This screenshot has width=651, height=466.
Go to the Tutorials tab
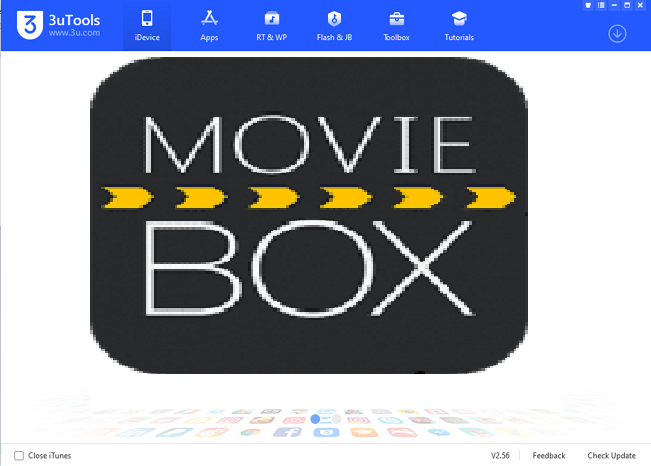[x=459, y=26]
